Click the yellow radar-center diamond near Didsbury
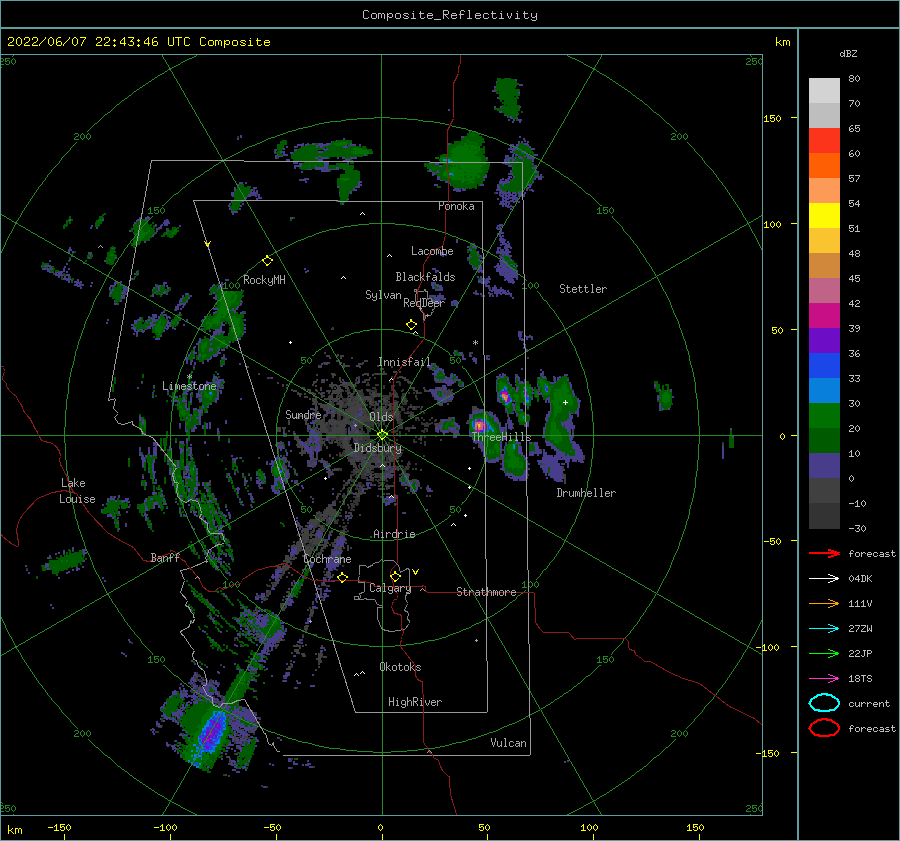900x841 pixels. (x=382, y=435)
